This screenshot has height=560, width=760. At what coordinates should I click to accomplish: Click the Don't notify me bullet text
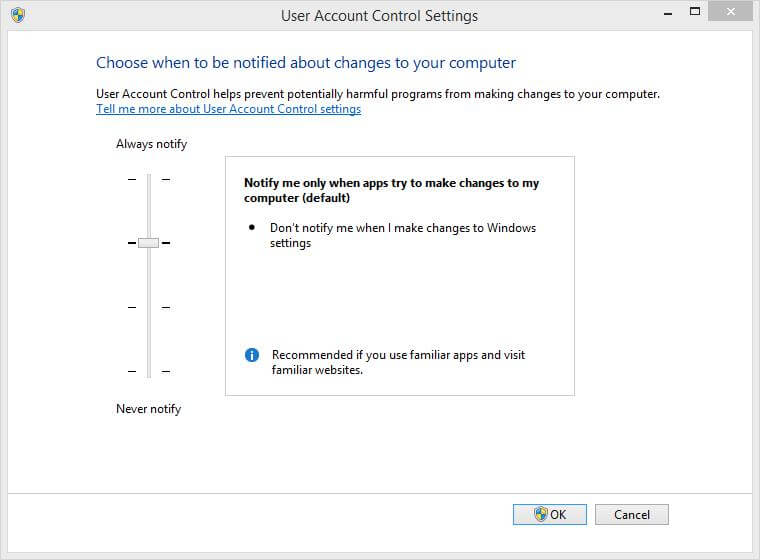coord(403,235)
